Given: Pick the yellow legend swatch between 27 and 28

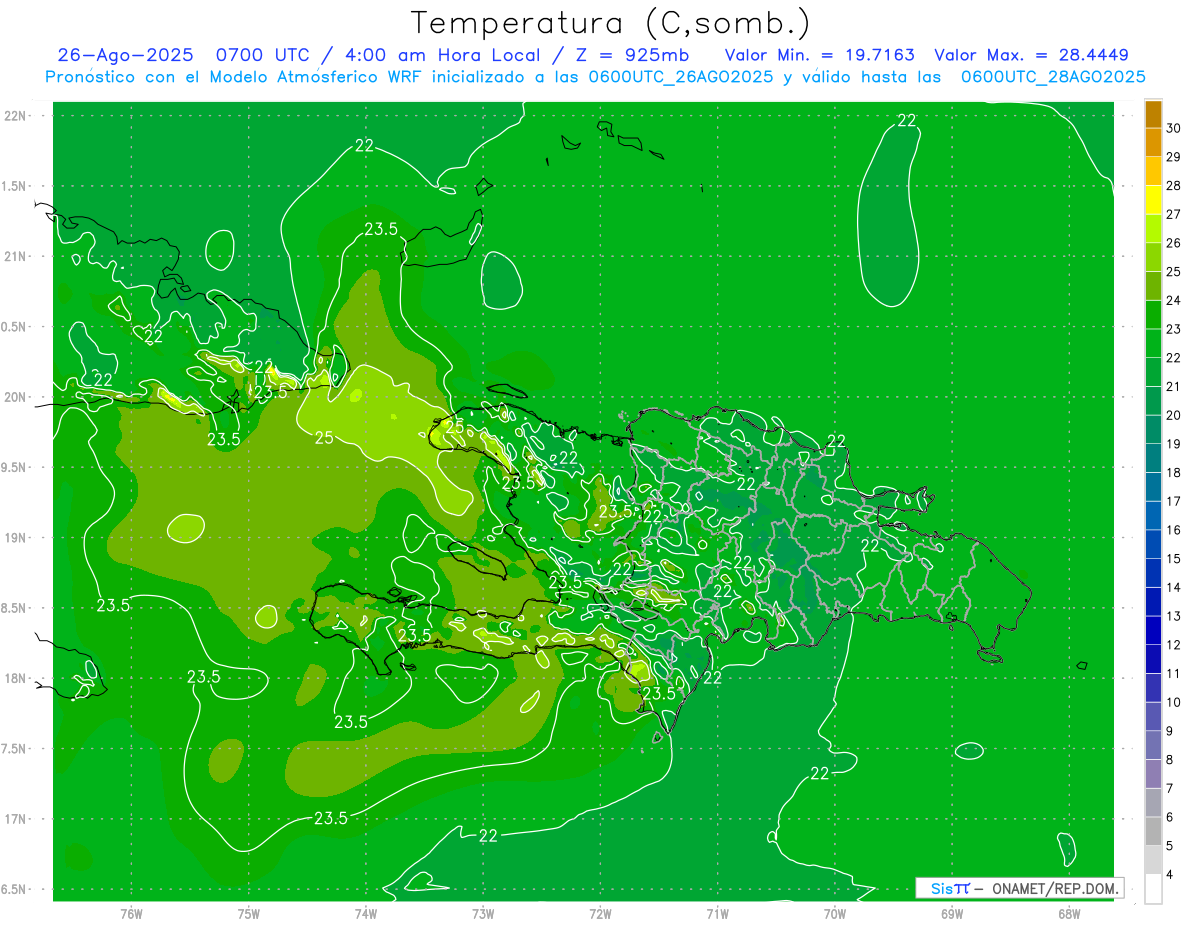Looking at the screenshot, I should [1153, 200].
